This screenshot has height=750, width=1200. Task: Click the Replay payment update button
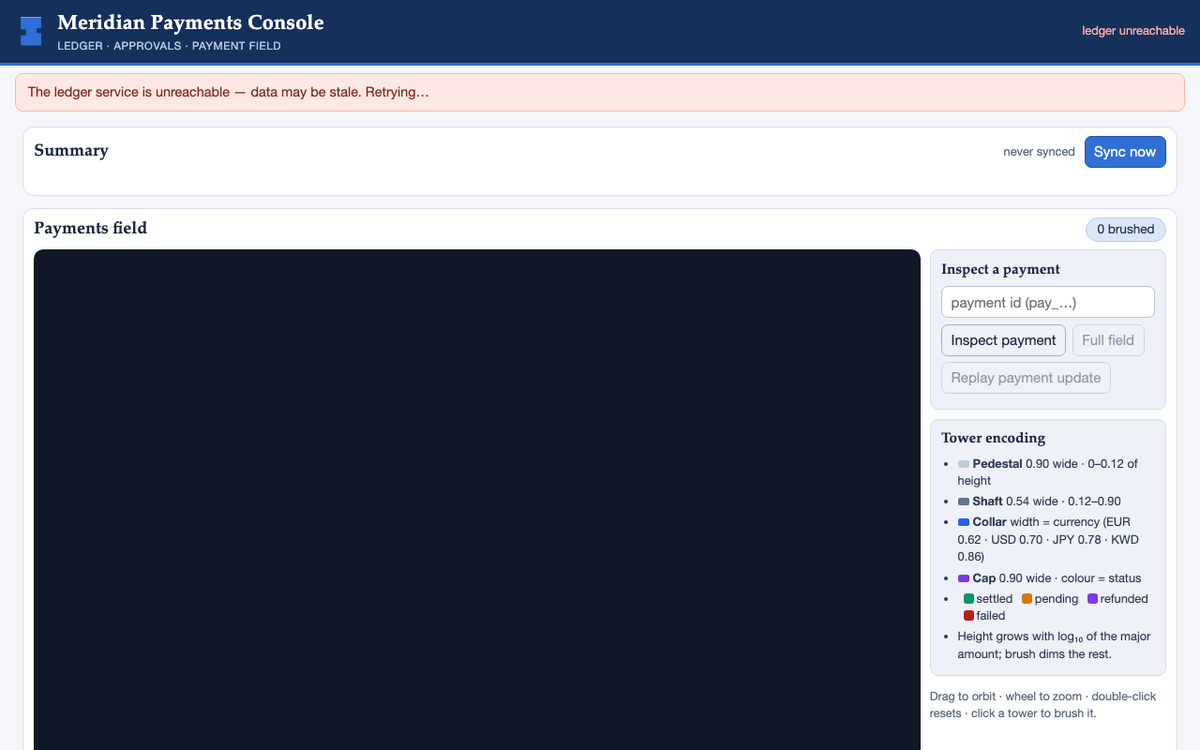(x=1026, y=378)
